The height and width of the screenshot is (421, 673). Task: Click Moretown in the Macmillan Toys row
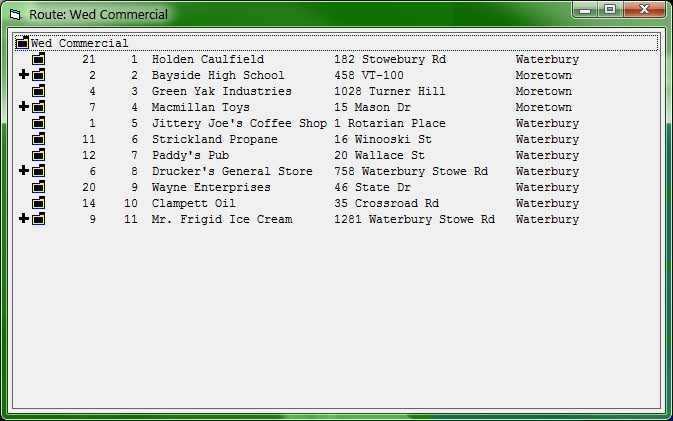(x=544, y=107)
